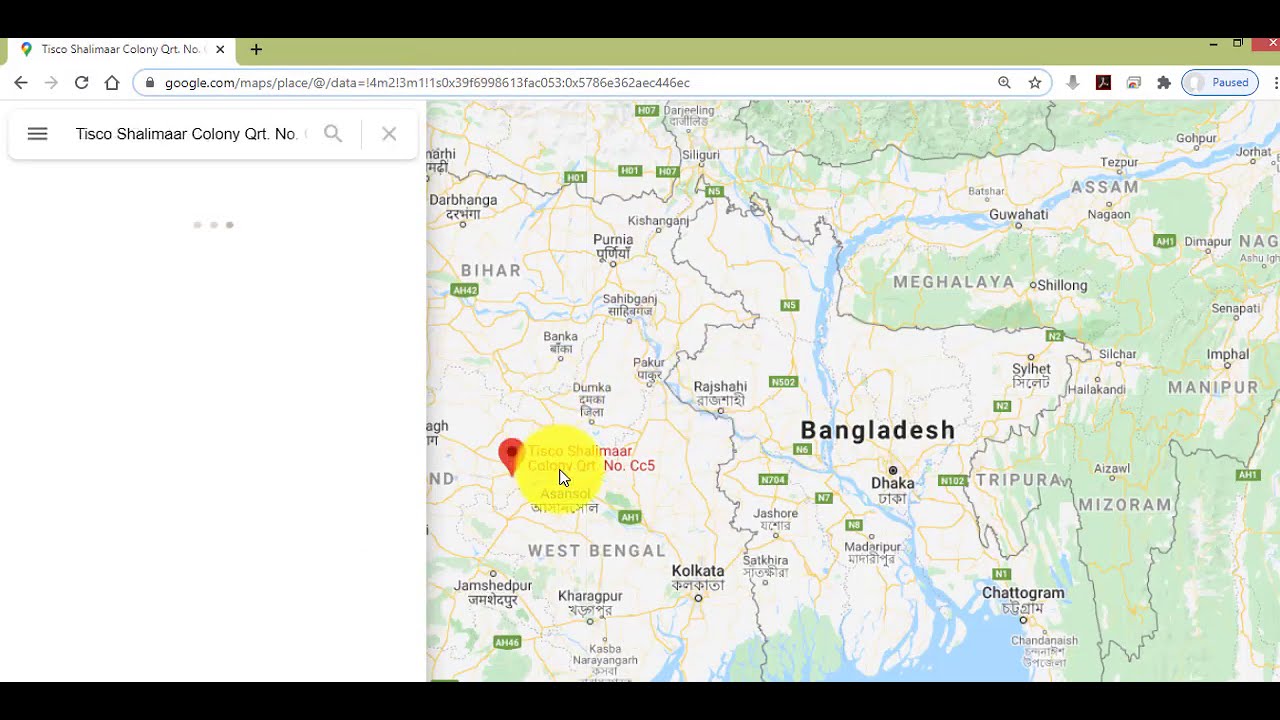Click the cast media extension icon

1133,83
